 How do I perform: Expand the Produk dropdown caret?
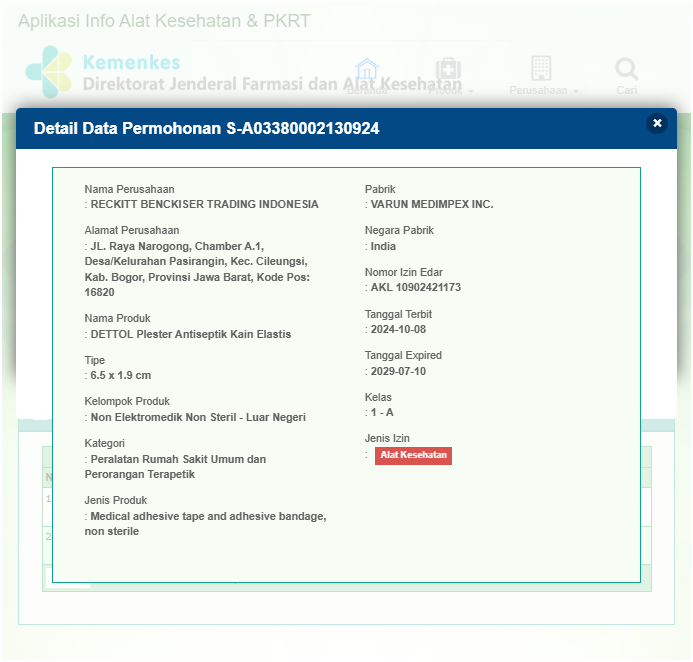[471, 91]
